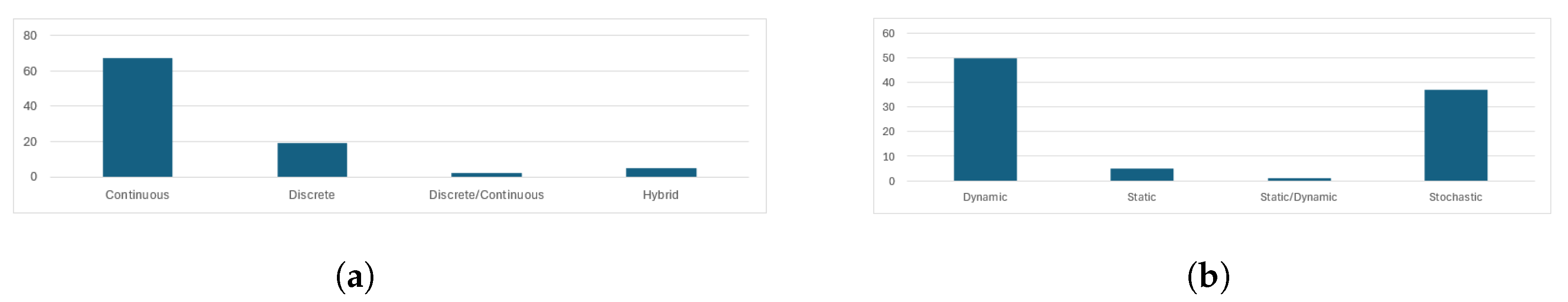
Task: Select the Hybrid bar in chart (a)
Action: coord(661,172)
